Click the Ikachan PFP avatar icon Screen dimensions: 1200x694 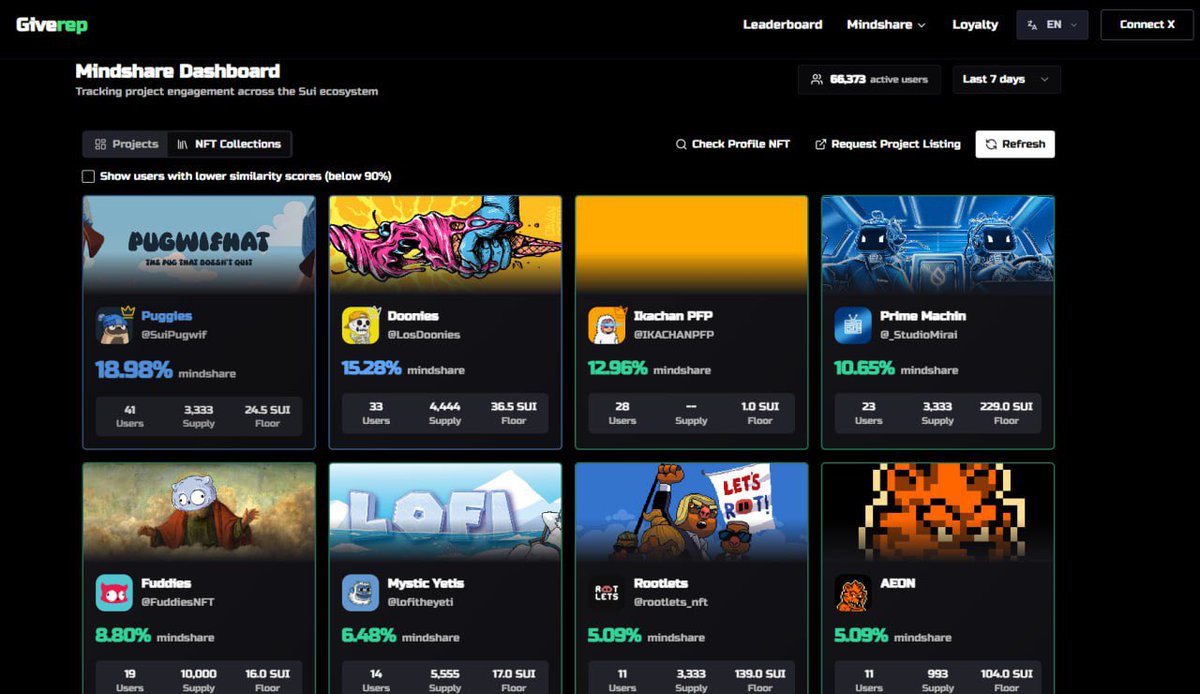tap(606, 325)
